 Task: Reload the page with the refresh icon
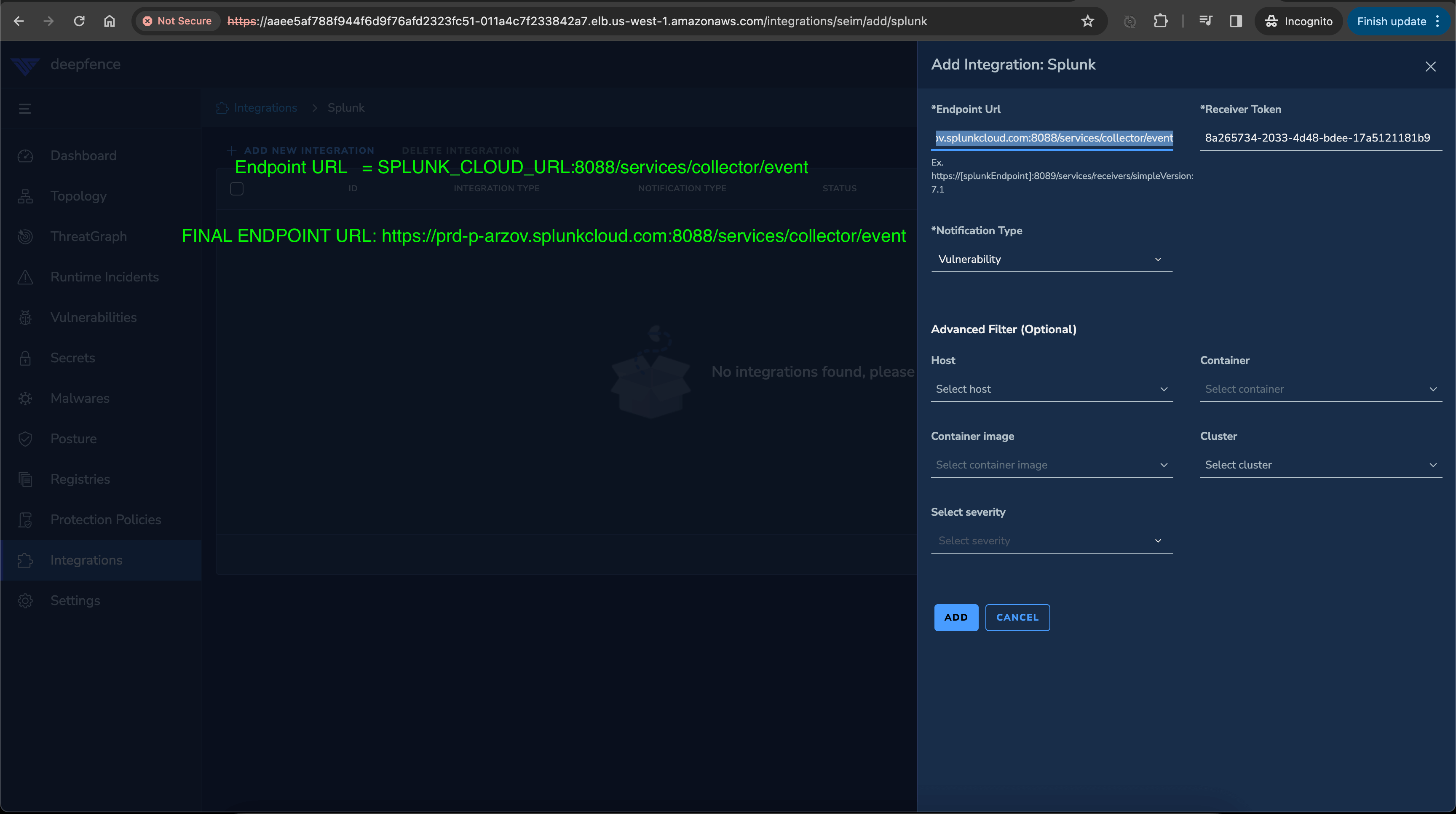[x=79, y=21]
